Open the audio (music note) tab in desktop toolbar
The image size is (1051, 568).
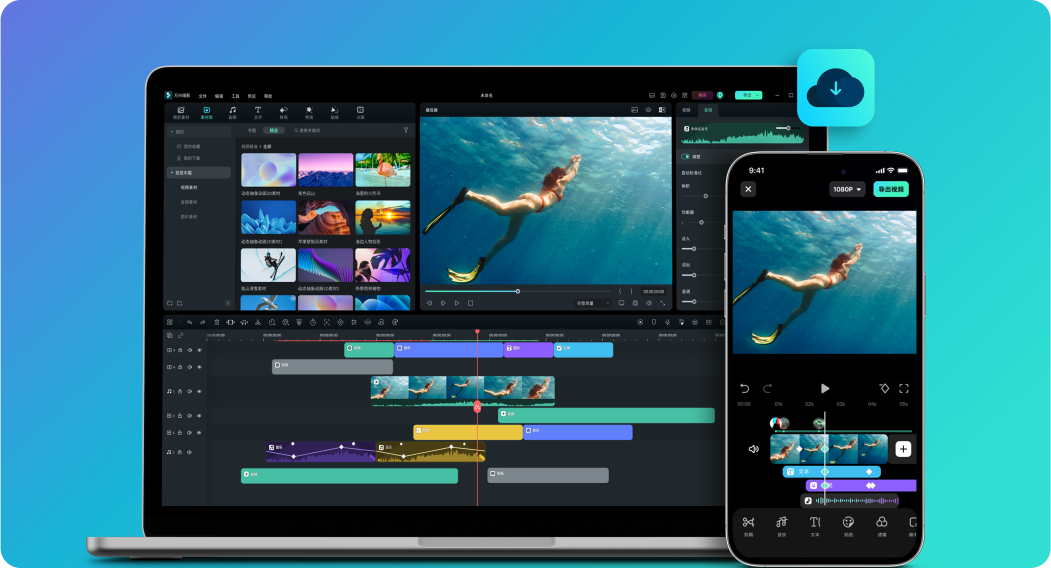[x=232, y=112]
